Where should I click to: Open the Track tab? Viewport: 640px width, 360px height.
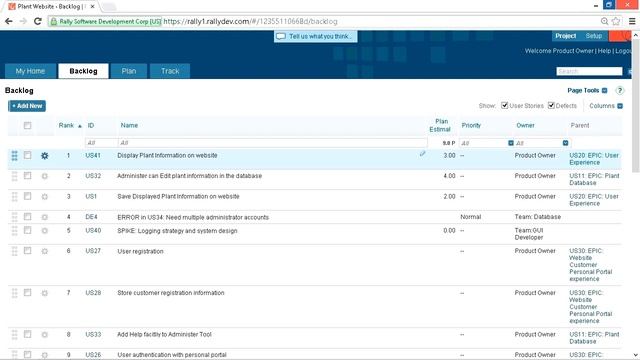coord(170,71)
